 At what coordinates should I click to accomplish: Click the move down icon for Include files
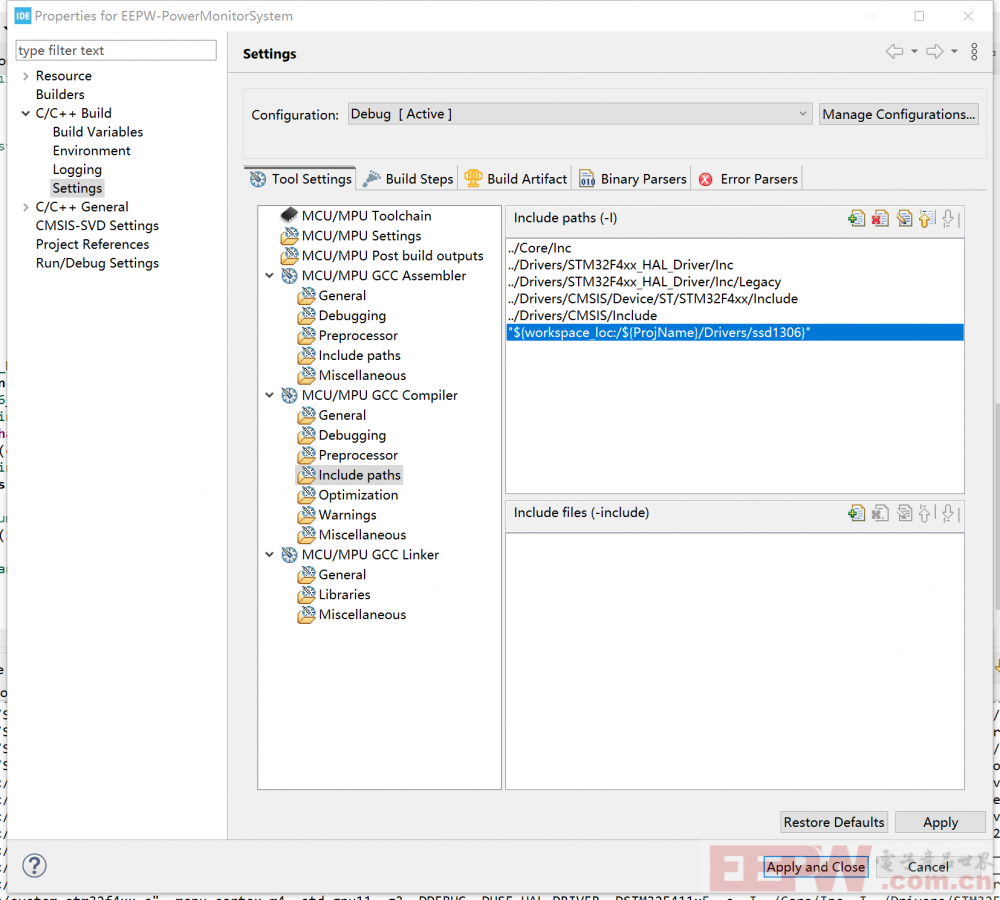click(x=950, y=513)
